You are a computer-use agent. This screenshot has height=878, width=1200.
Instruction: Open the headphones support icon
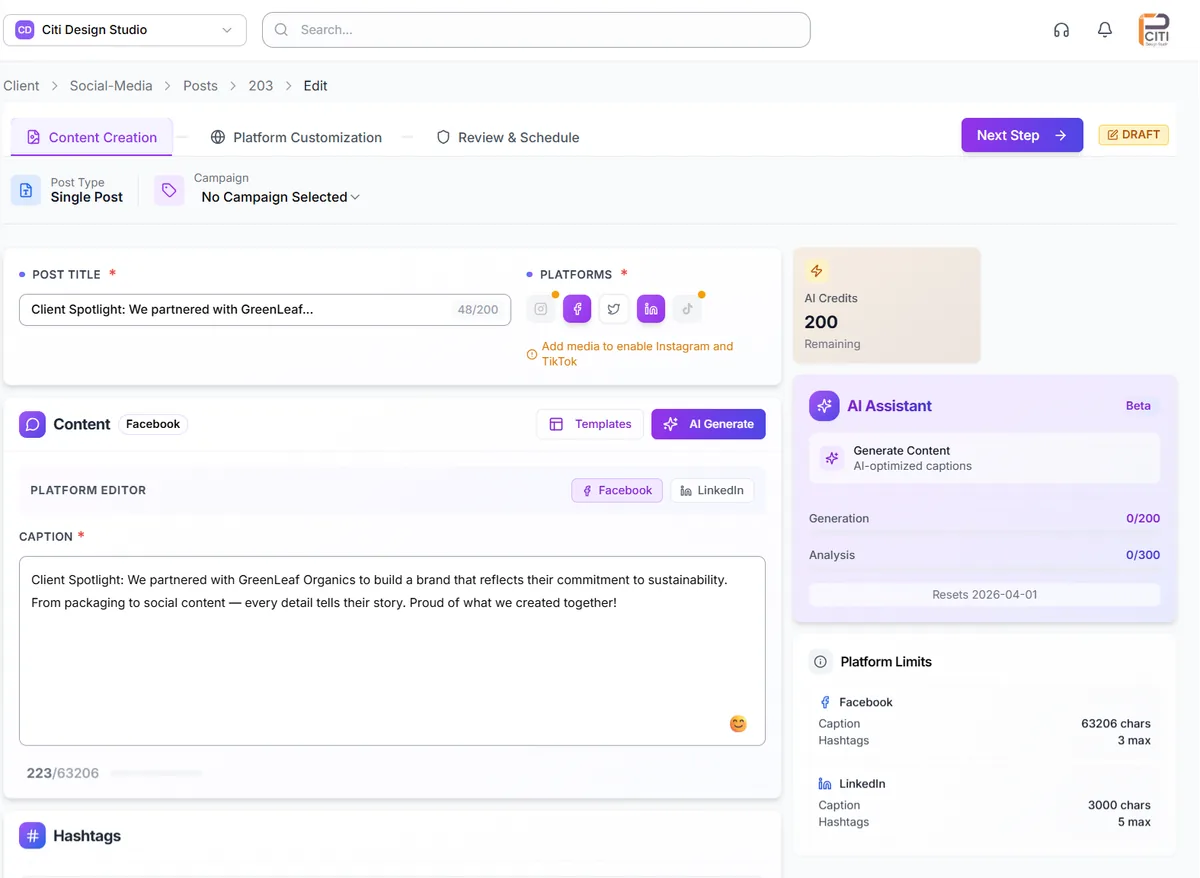pos(1061,30)
